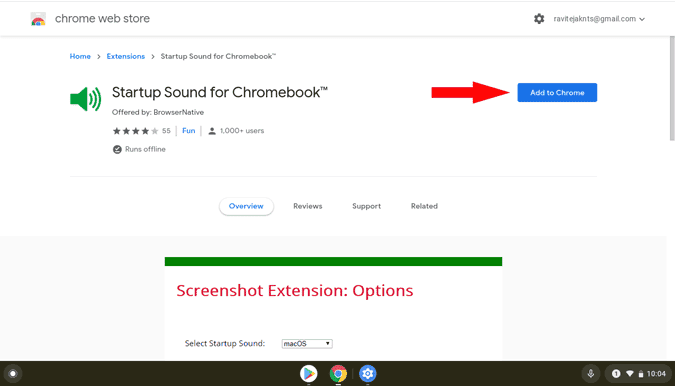The height and width of the screenshot is (386, 675).
Task: Open Chrome browser icon on shelf
Action: tap(338, 374)
